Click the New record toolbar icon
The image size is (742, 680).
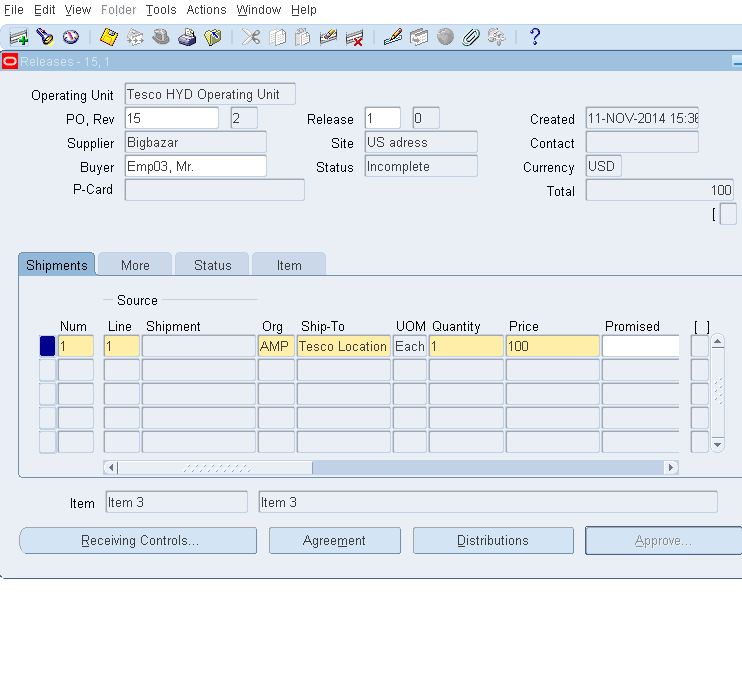(x=18, y=37)
